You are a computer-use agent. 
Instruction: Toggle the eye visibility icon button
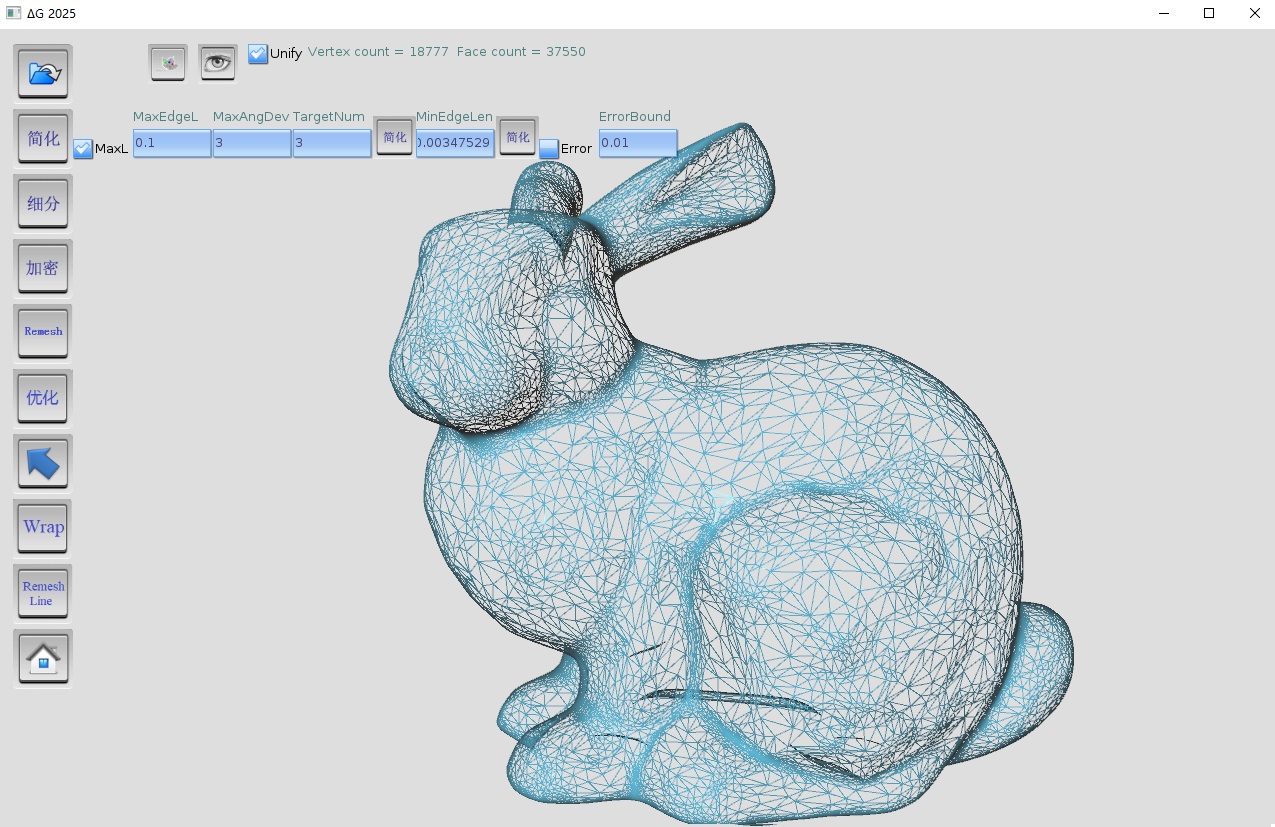point(217,62)
